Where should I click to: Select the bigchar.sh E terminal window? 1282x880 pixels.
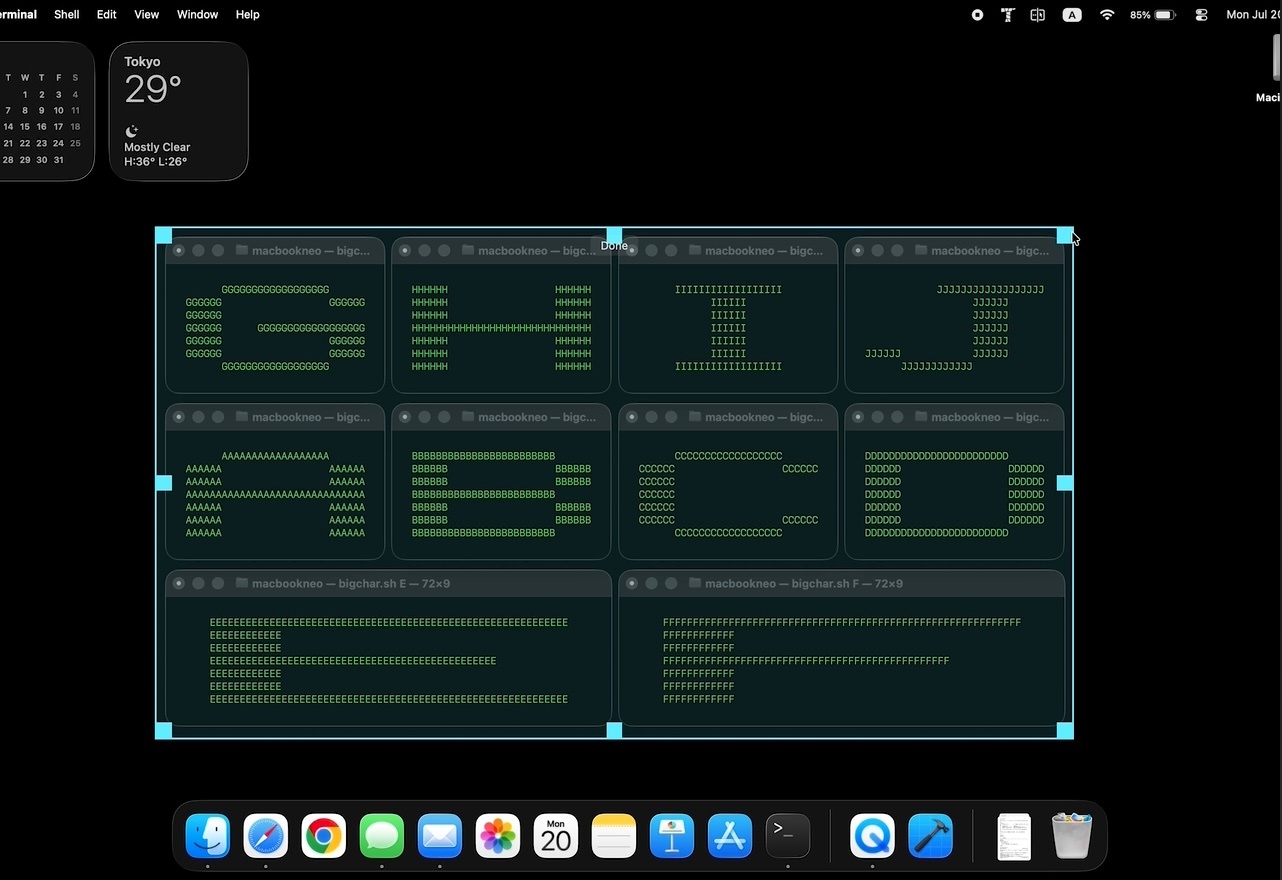tap(388, 648)
